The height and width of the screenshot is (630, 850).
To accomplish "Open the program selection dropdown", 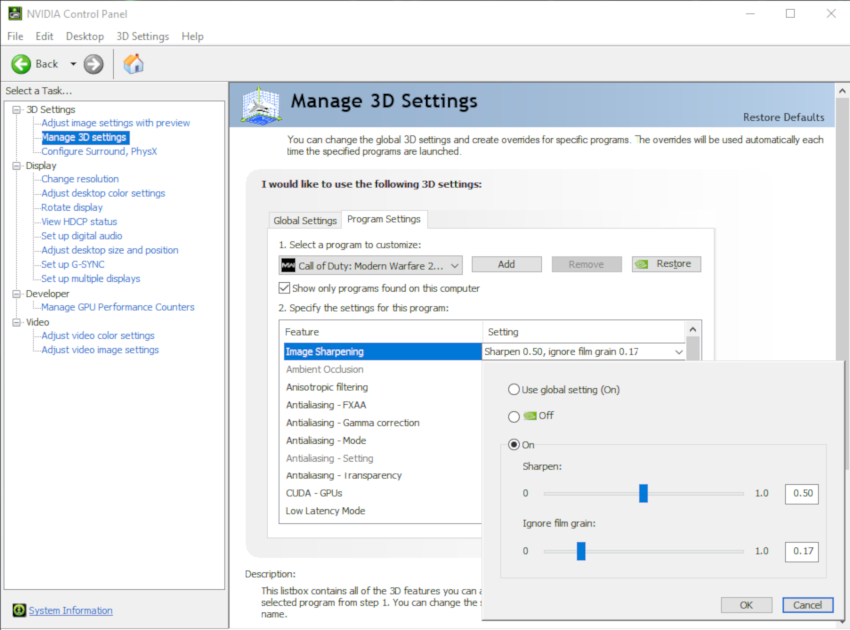I will [455, 265].
